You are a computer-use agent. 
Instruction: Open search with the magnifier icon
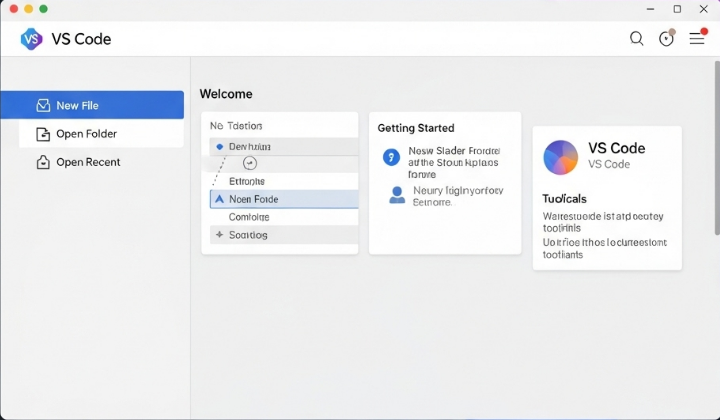[636, 39]
